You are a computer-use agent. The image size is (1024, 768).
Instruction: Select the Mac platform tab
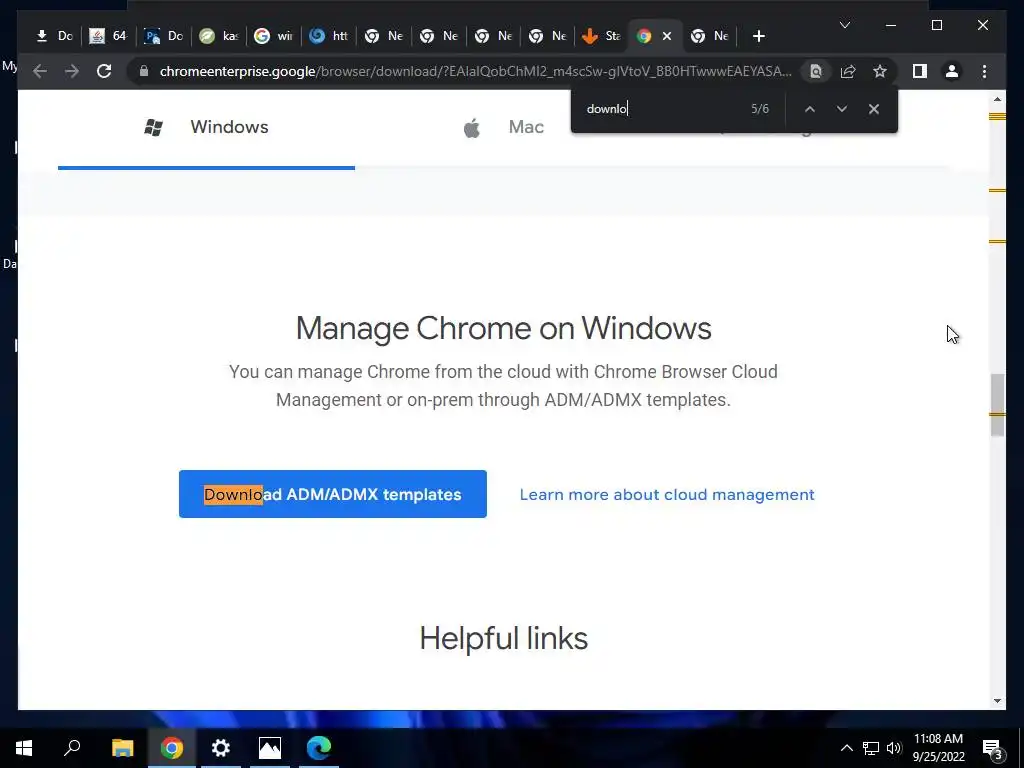tap(504, 127)
